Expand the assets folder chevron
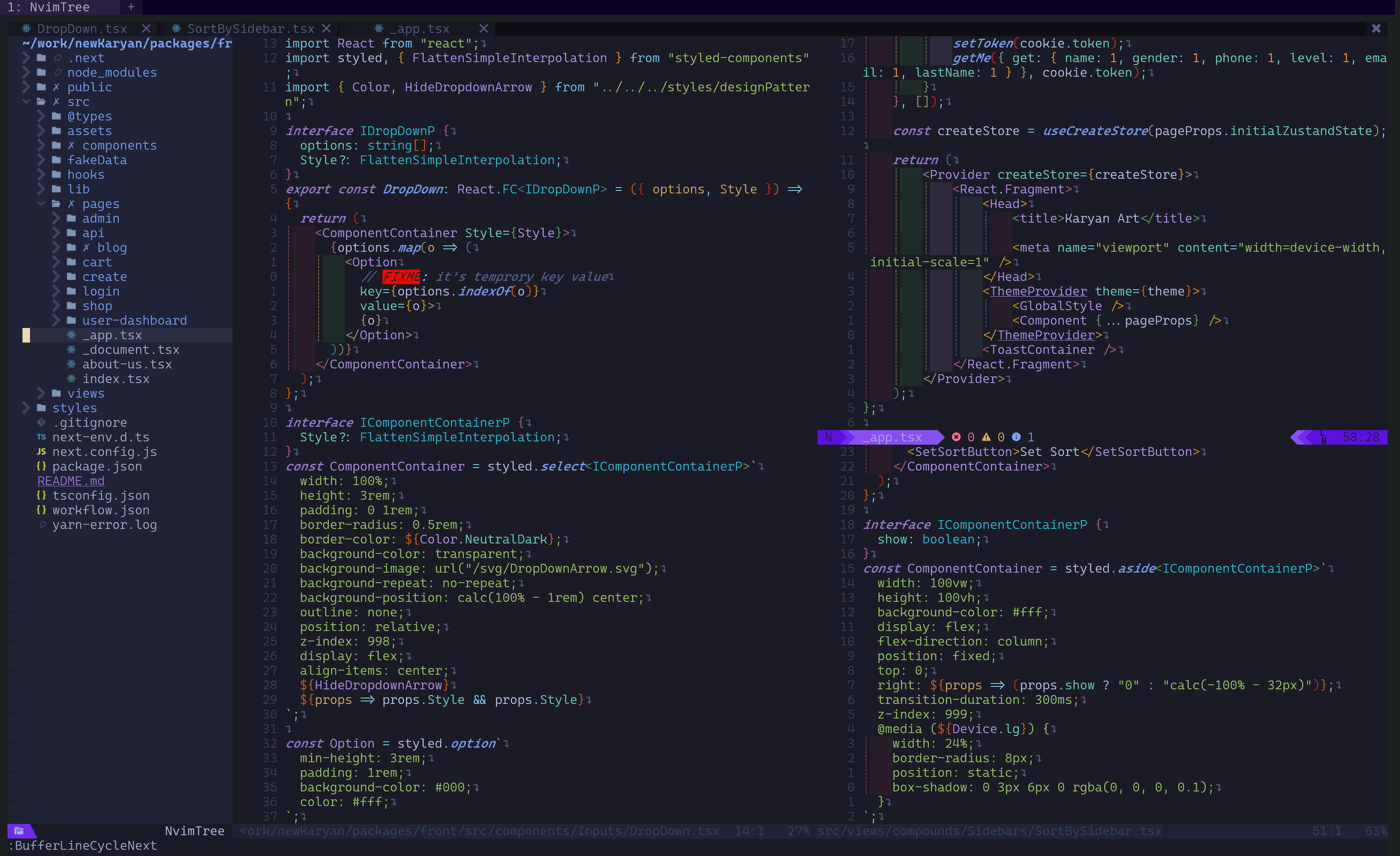This screenshot has height=856, width=1400. [41, 131]
